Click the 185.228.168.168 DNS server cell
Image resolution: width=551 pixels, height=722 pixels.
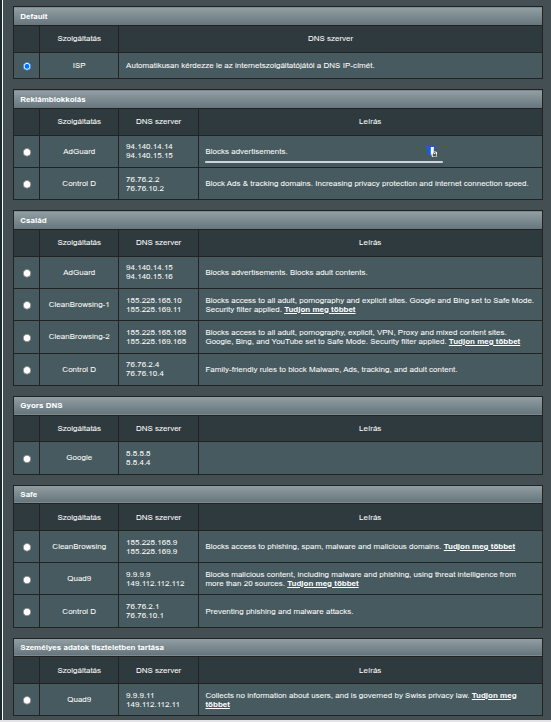coord(158,337)
